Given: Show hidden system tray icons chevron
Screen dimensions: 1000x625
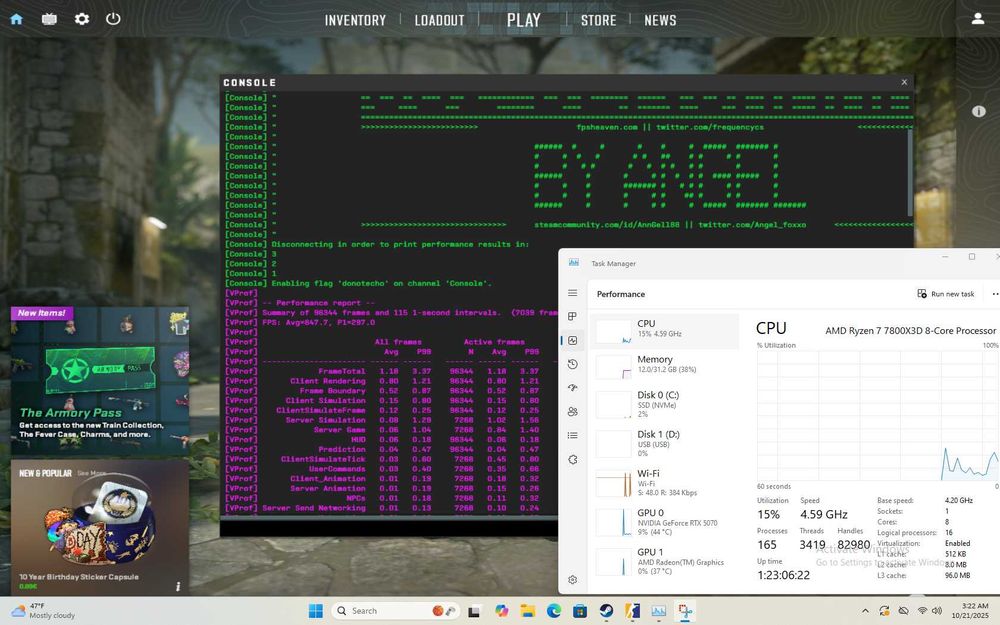Looking at the screenshot, I should pyautogui.click(x=865, y=611).
